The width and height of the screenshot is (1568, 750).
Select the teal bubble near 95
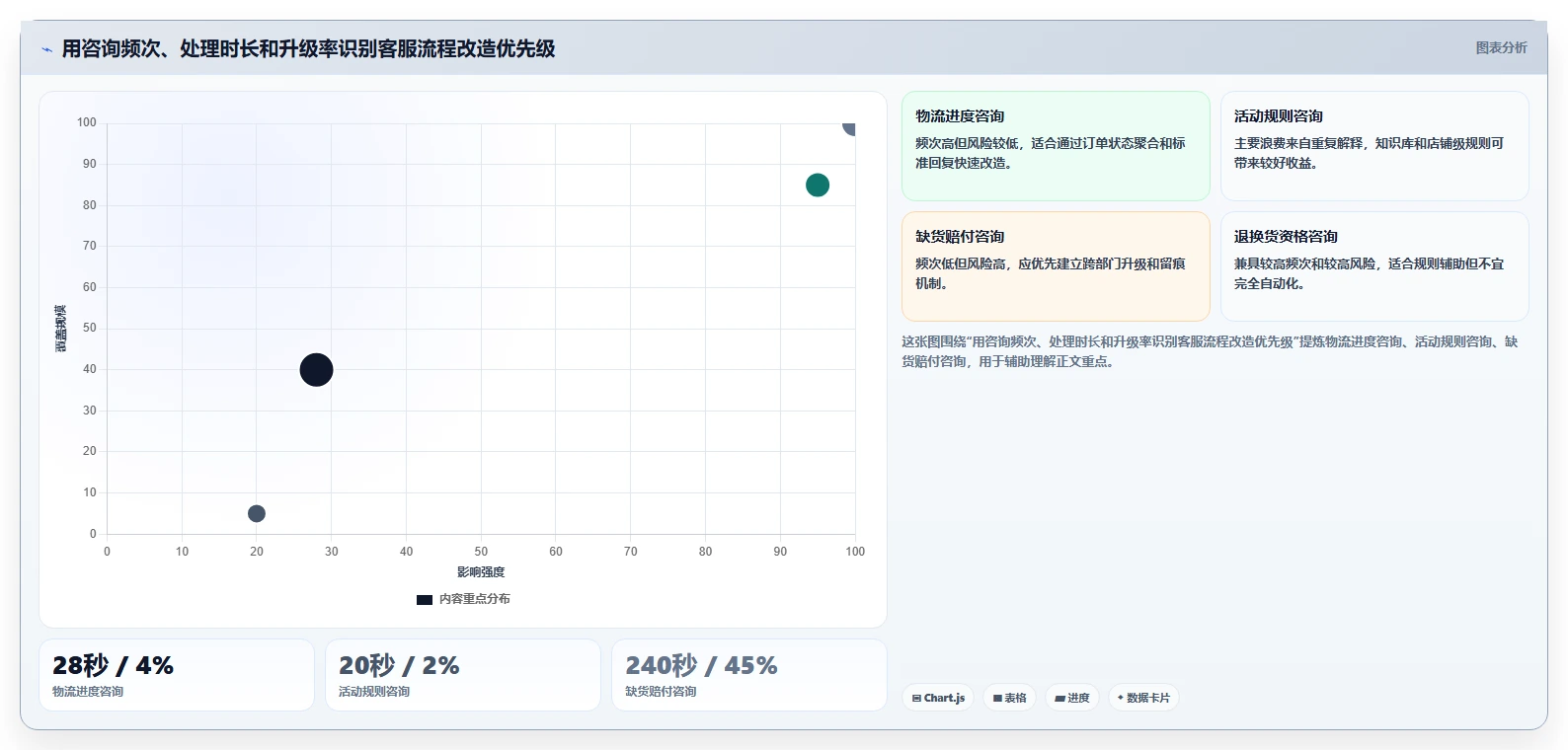coord(818,185)
